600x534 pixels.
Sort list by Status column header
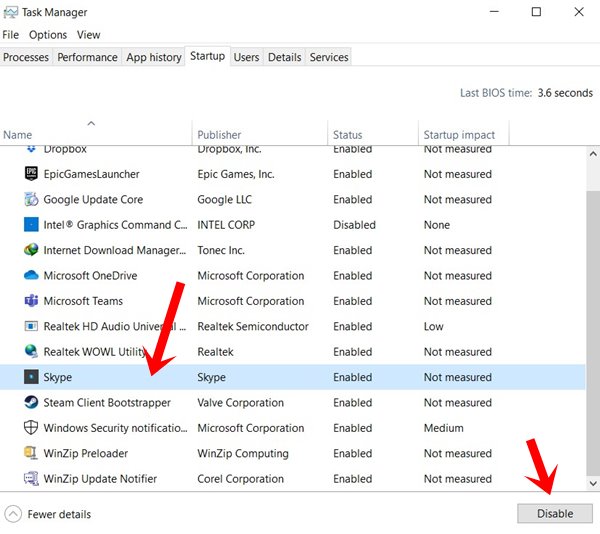point(373,132)
